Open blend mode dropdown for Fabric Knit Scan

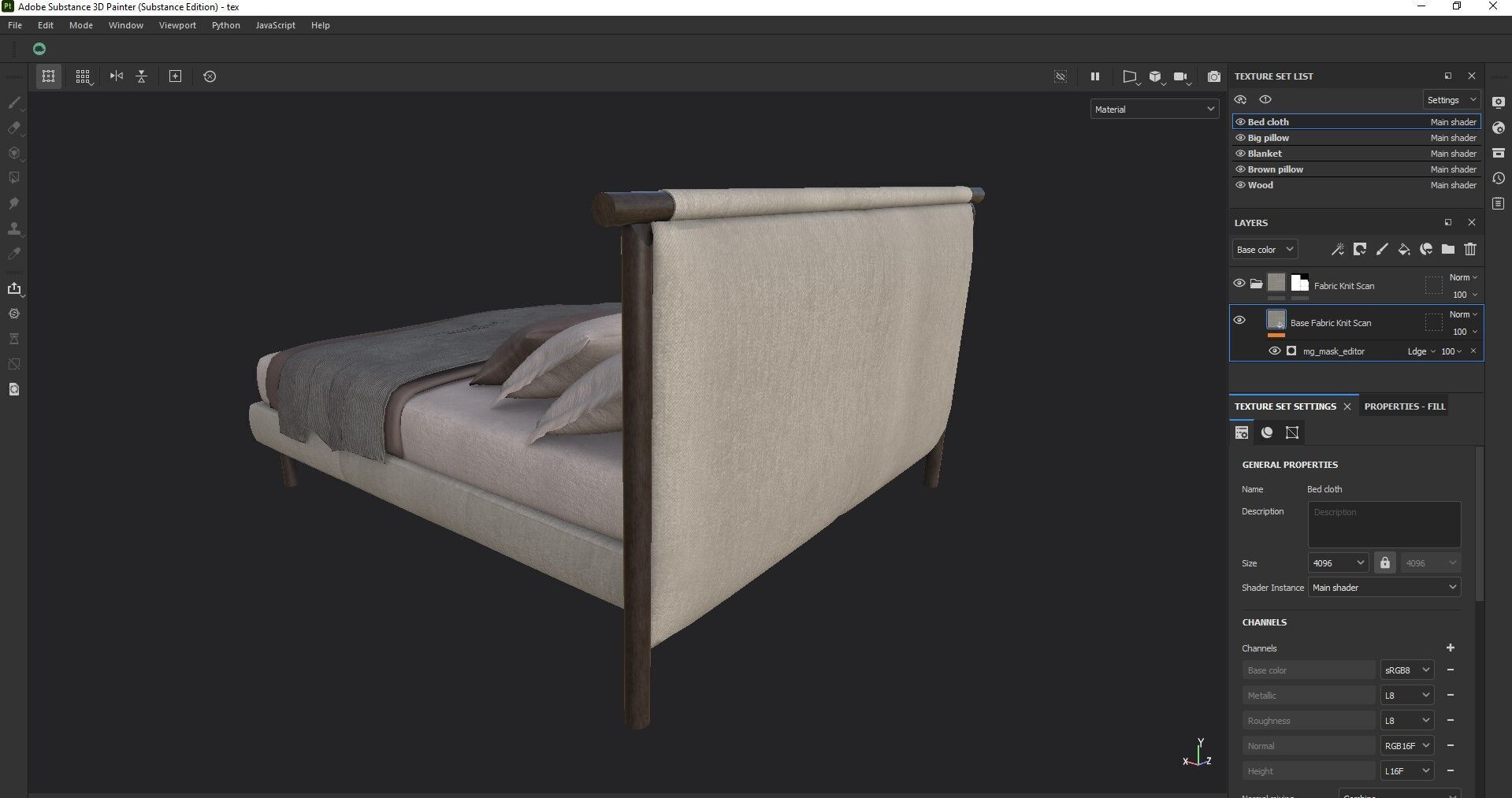click(x=1463, y=277)
